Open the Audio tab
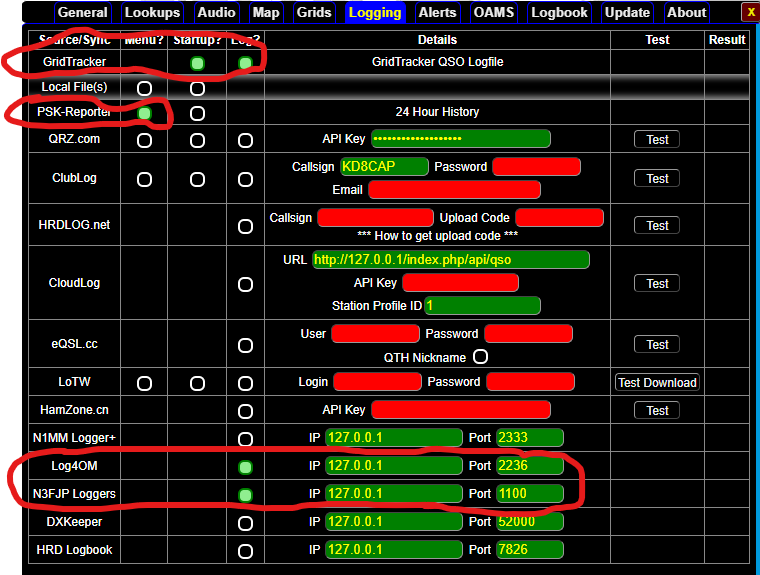Screen dimensions: 760x575 pos(216,13)
